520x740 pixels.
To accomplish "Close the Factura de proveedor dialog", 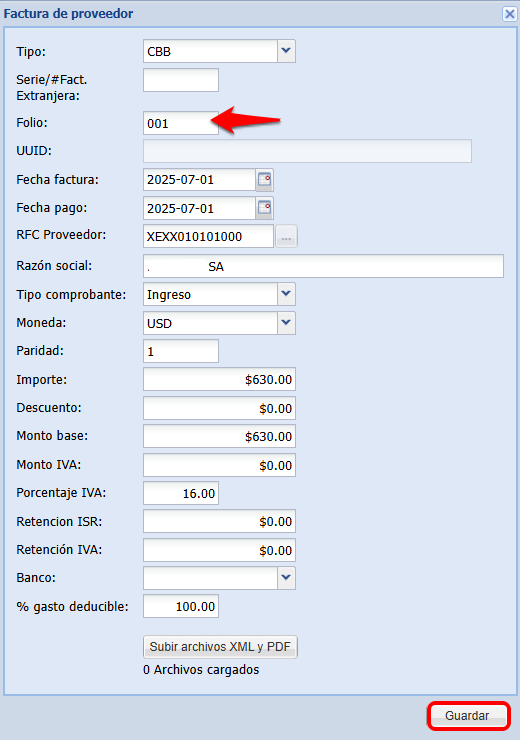I will 509,14.
